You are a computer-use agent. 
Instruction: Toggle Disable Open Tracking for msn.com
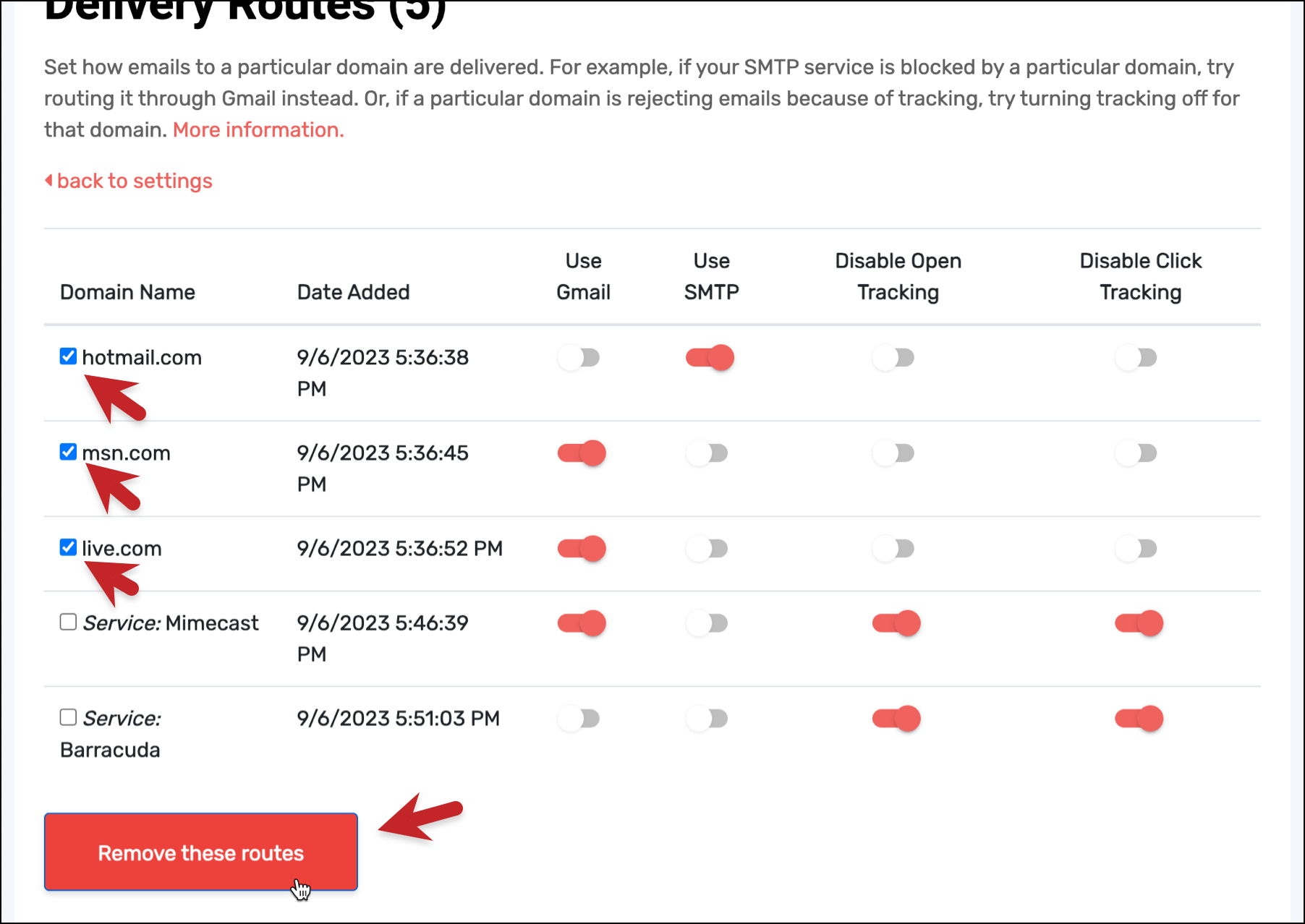pyautogui.click(x=893, y=453)
